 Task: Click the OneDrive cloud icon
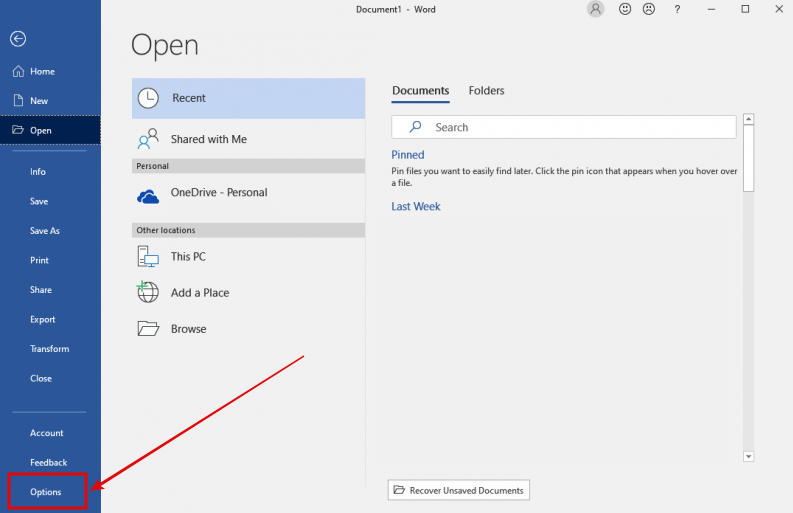tap(148, 196)
